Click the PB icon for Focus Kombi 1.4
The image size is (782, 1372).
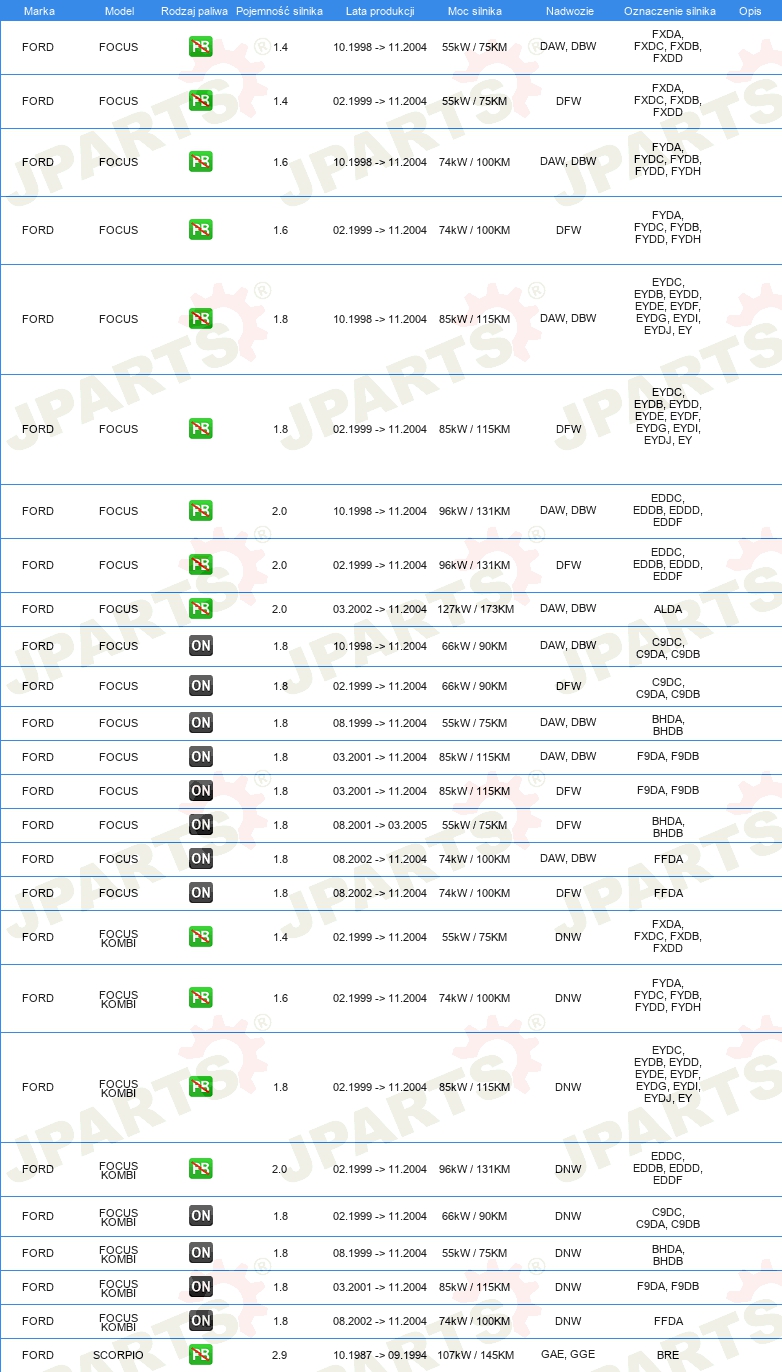point(201,937)
